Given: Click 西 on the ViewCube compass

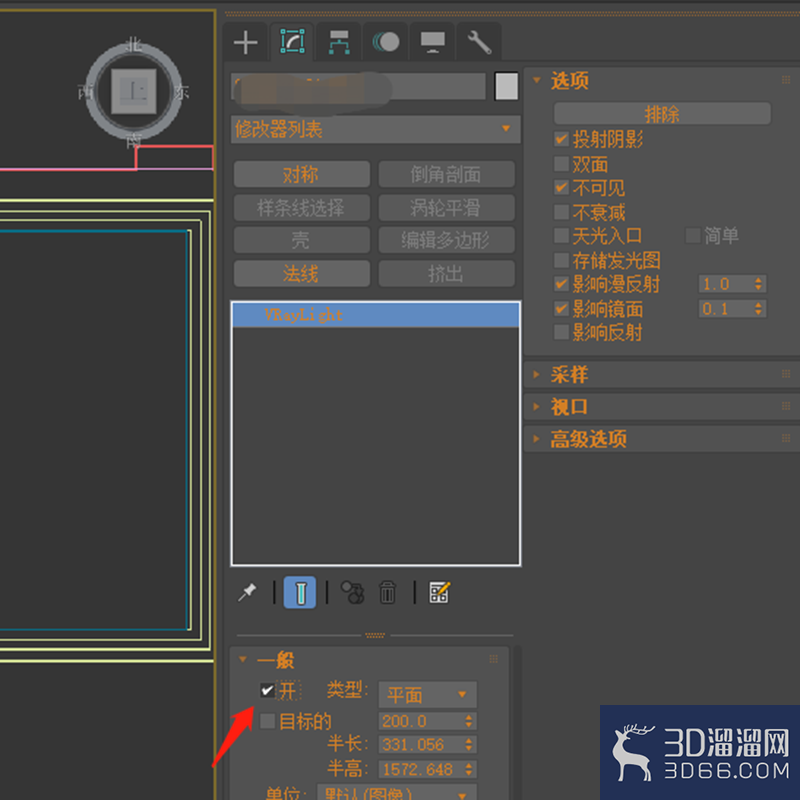Looking at the screenshot, I should pos(86,92).
